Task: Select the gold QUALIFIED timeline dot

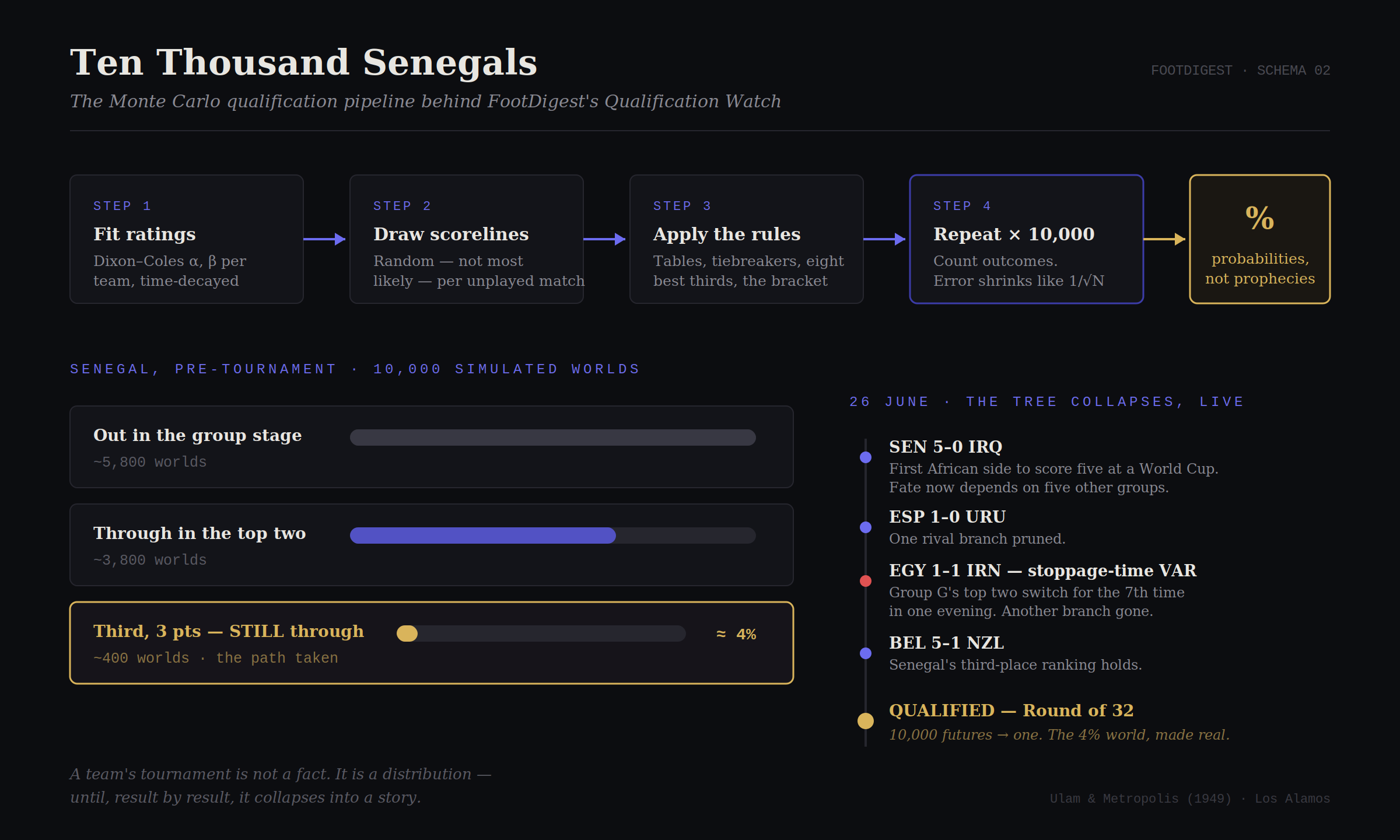Action: [866, 721]
